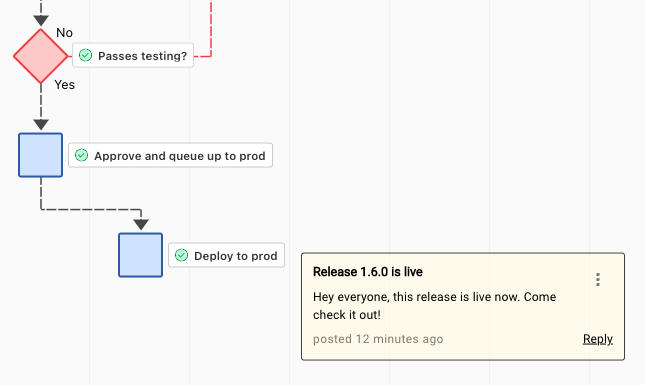
Task: Click the 'Yes' branch label below the diamond
Action: pos(65,85)
